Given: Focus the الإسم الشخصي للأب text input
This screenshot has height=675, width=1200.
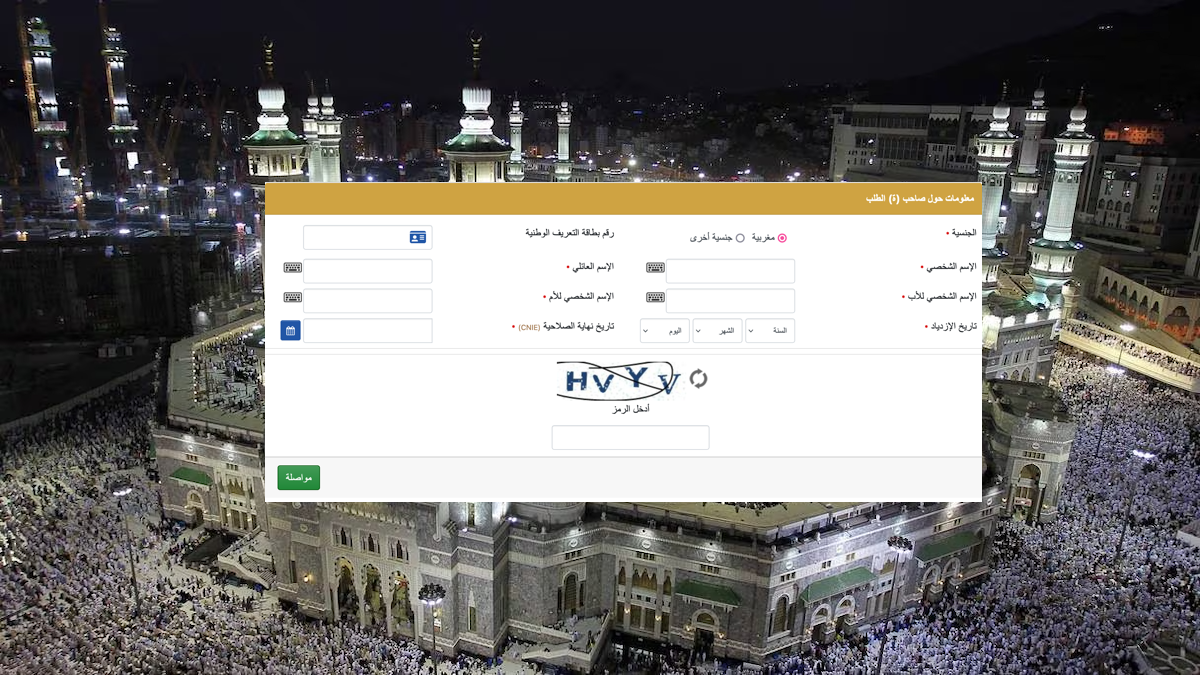Looking at the screenshot, I should point(730,301).
